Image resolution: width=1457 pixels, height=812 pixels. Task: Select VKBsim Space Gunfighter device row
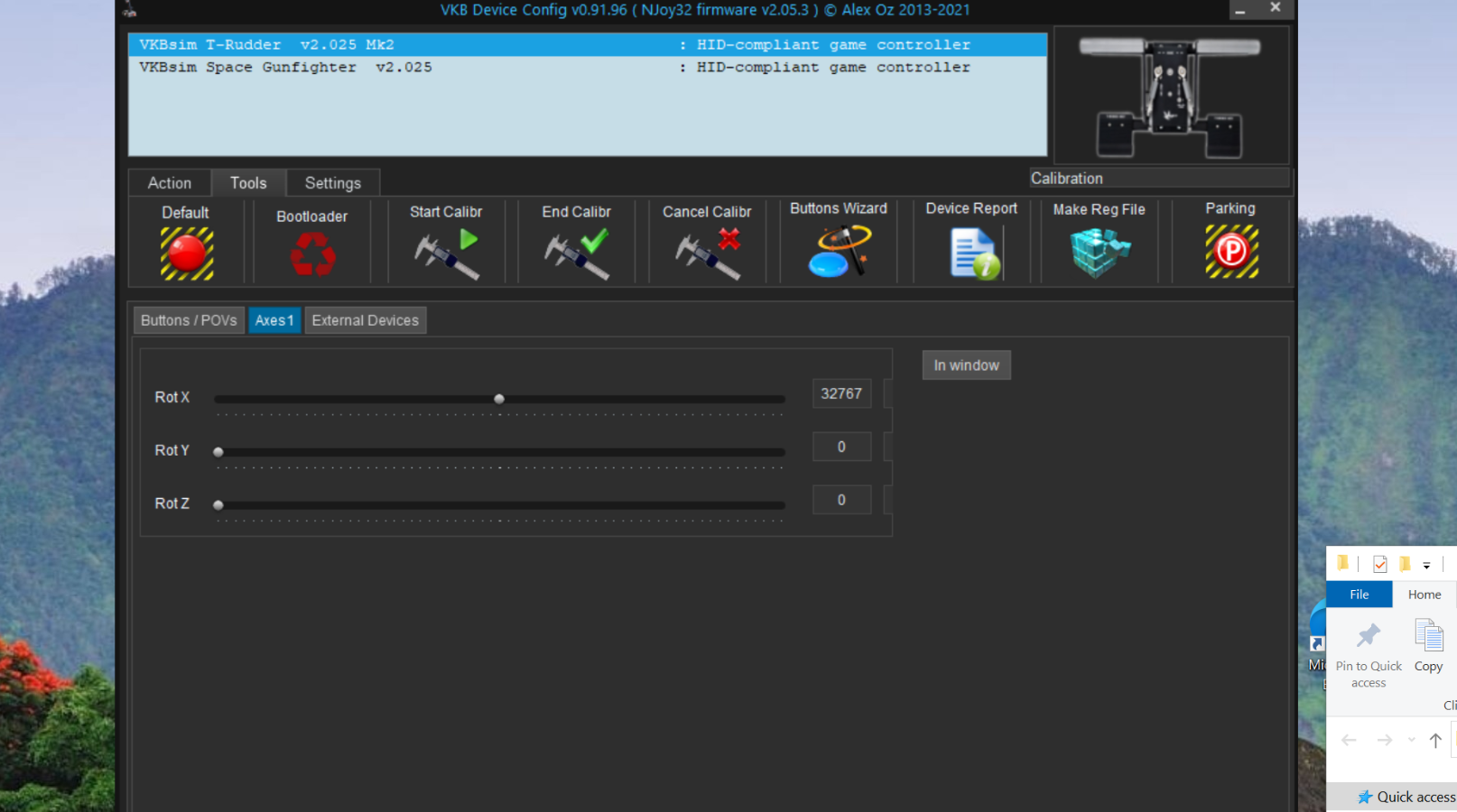[x=588, y=67]
